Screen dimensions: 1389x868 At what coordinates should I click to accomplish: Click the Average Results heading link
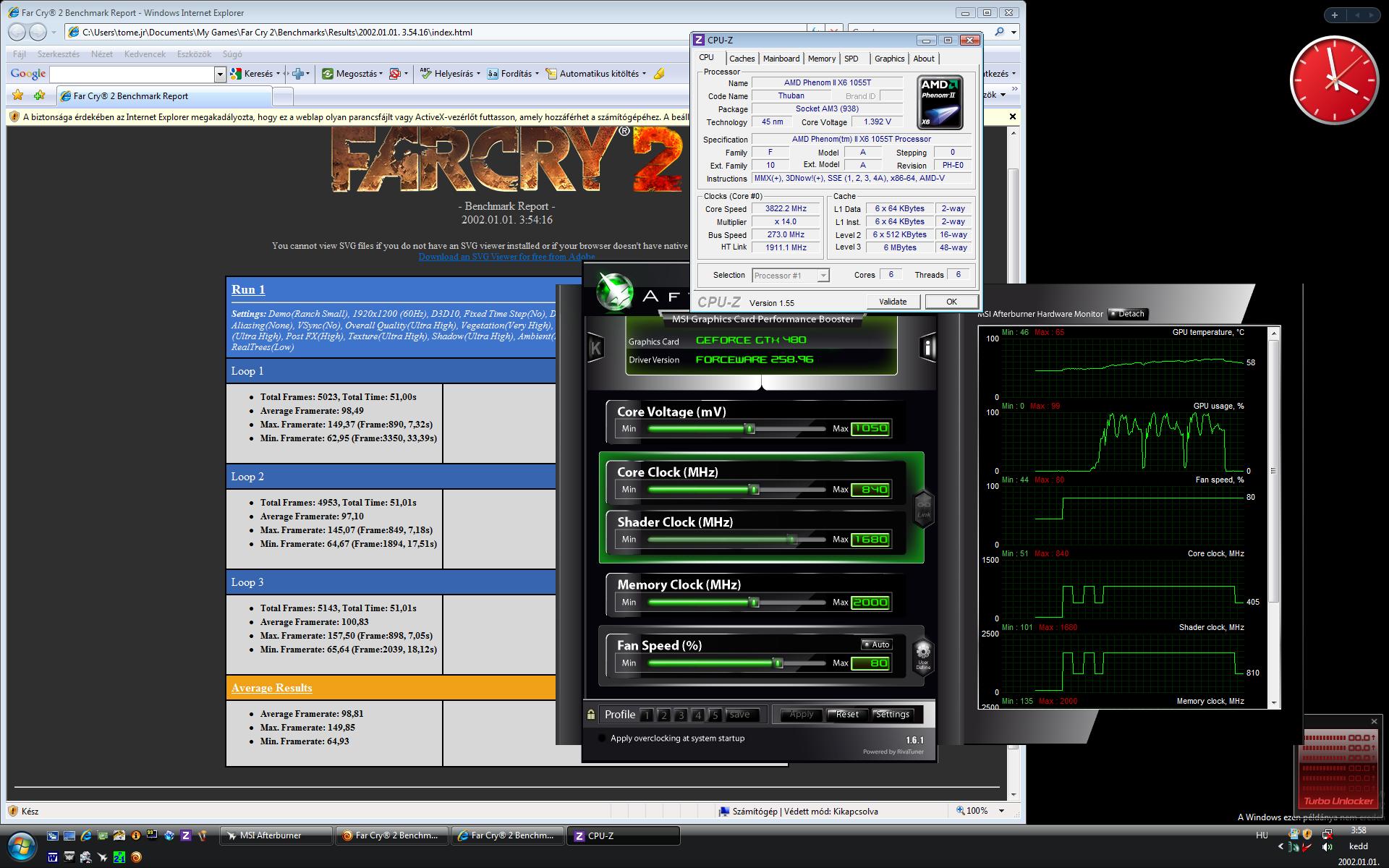click(272, 688)
